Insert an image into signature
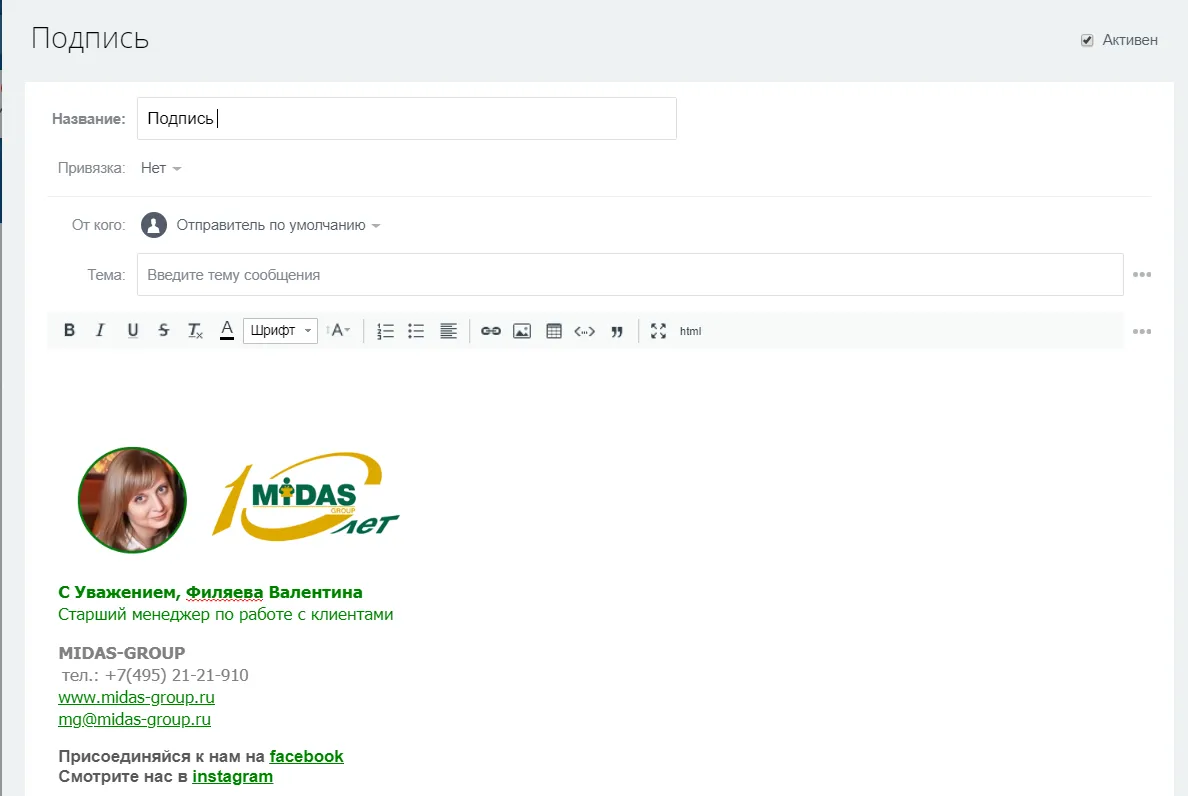 tap(522, 331)
